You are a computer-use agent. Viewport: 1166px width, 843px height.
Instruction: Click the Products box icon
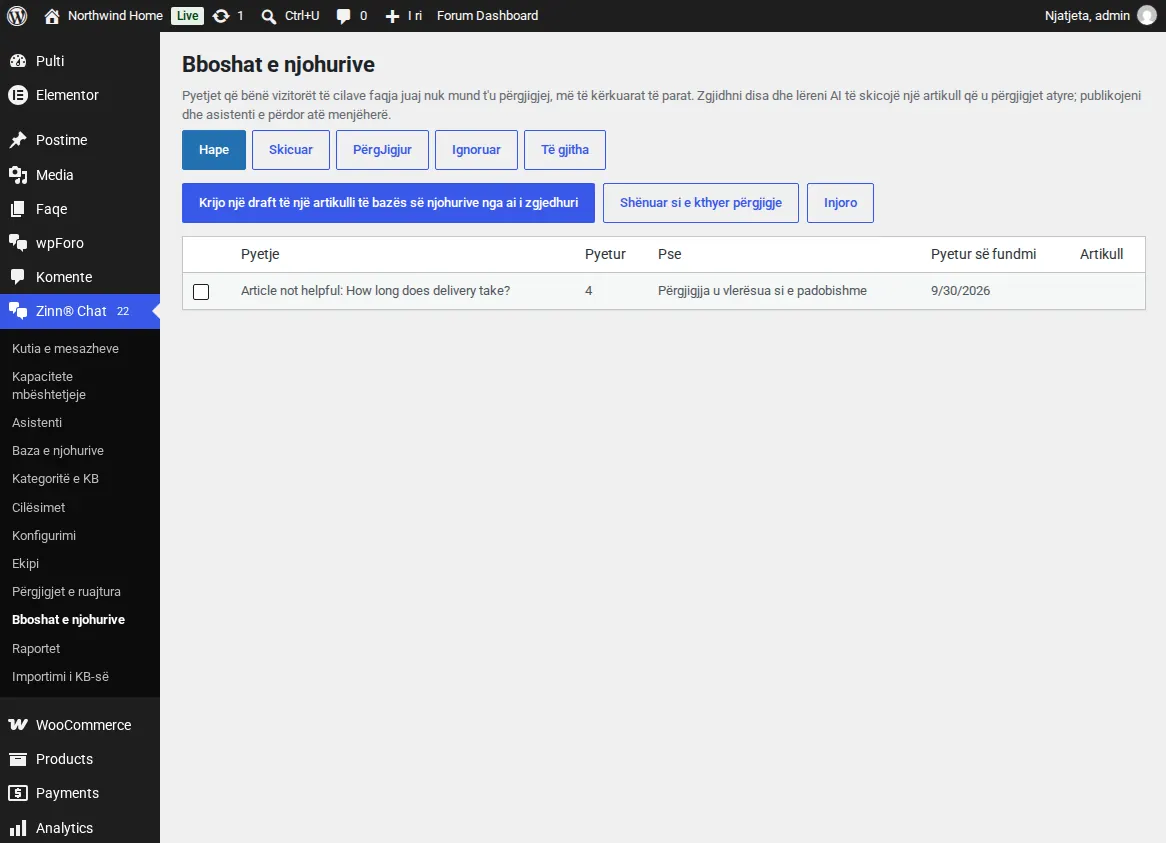(18, 759)
